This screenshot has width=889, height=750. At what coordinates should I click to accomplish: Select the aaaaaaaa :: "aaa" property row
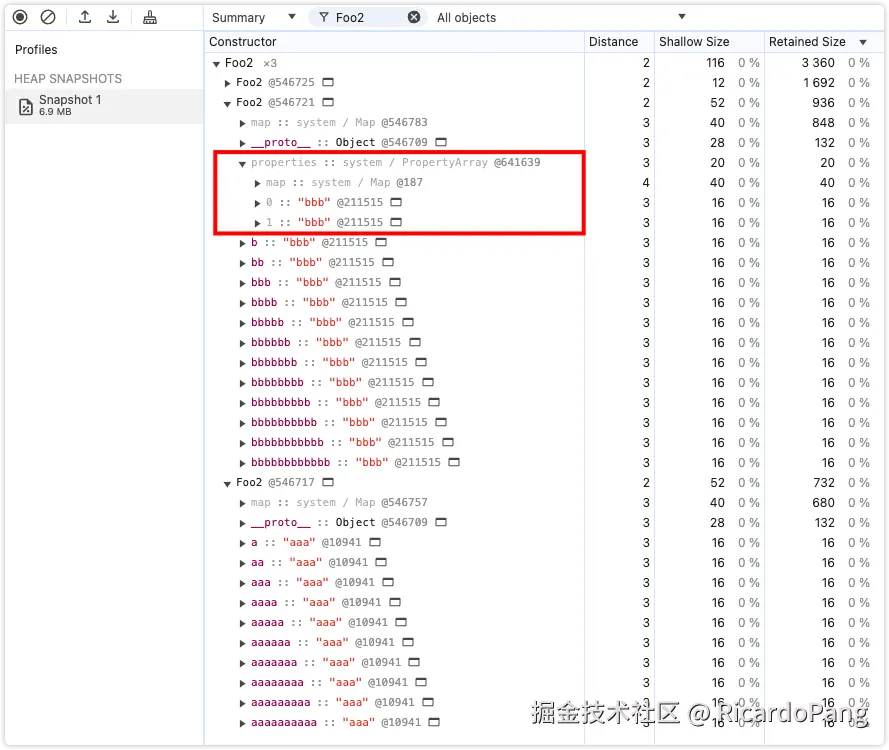pyautogui.click(x=544, y=682)
